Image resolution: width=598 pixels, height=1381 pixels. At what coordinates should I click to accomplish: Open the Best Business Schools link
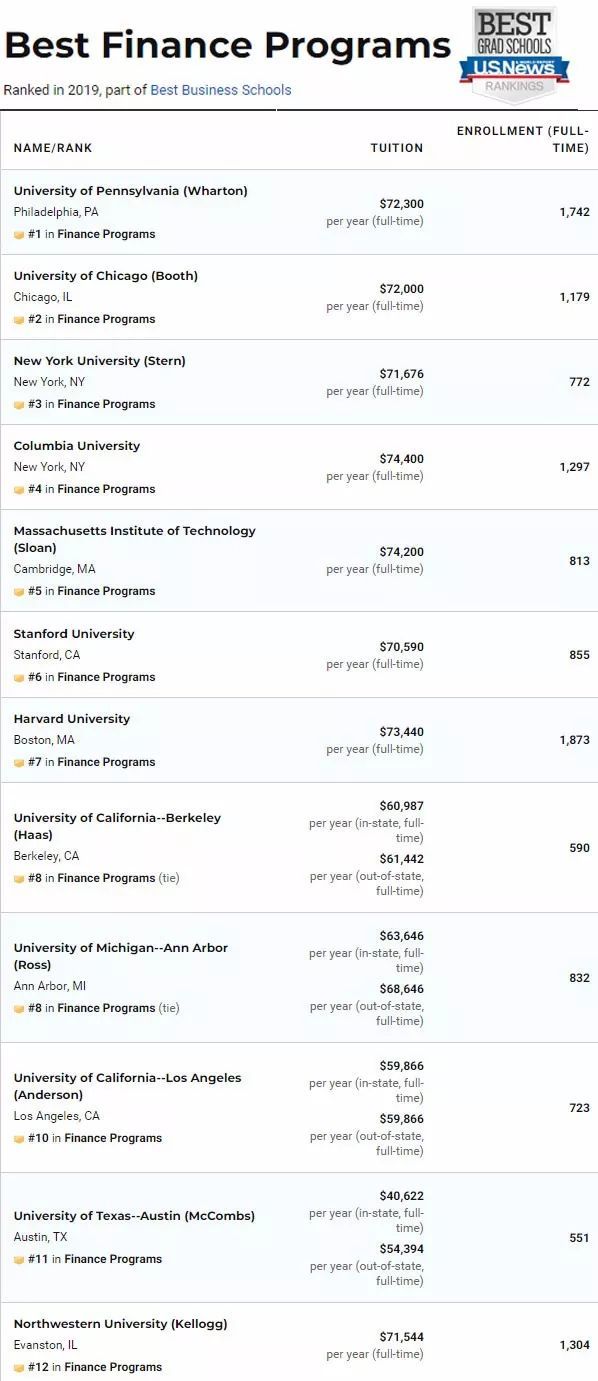[221, 90]
